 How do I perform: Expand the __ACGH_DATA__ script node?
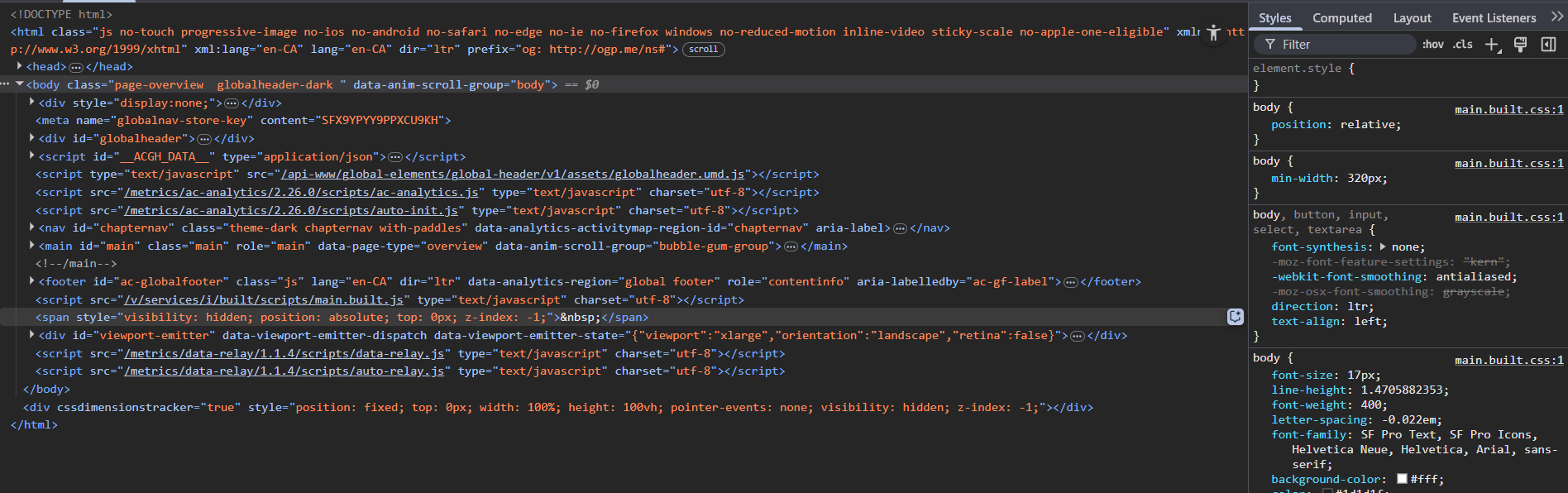click(x=31, y=156)
